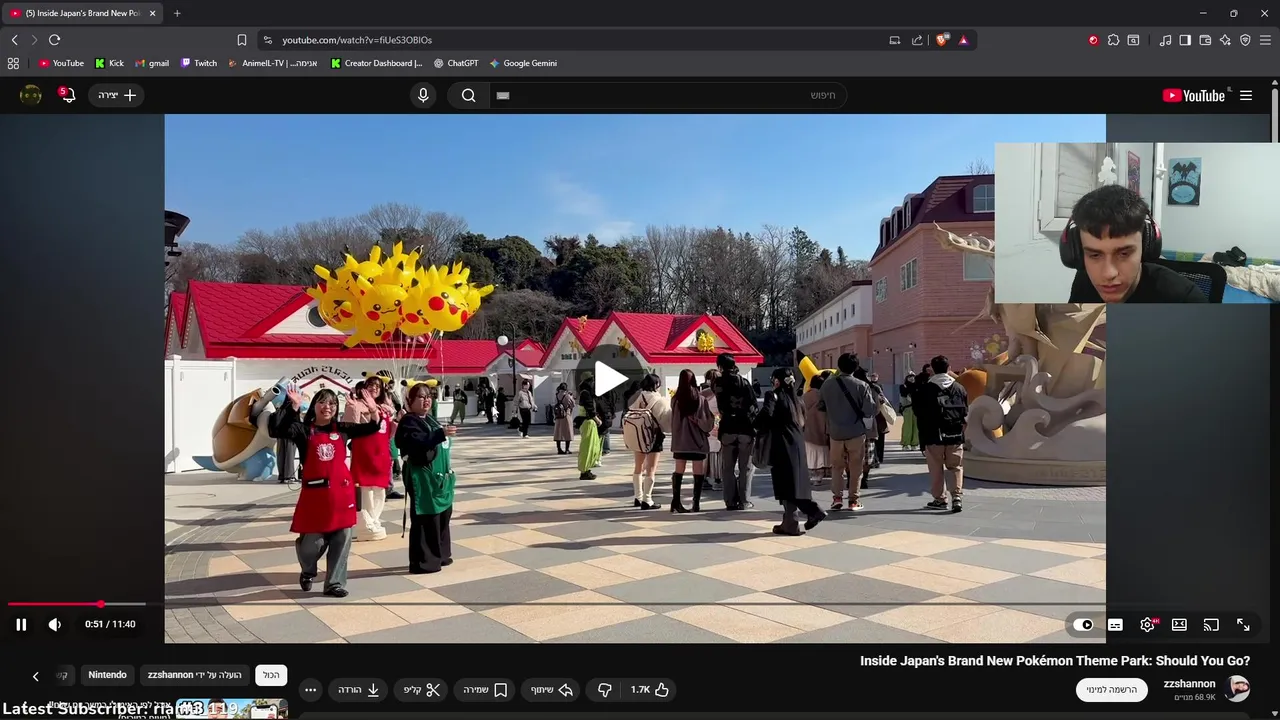The width and height of the screenshot is (1280, 720).
Task: Select the Nintendo filter chip
Action: 107,675
